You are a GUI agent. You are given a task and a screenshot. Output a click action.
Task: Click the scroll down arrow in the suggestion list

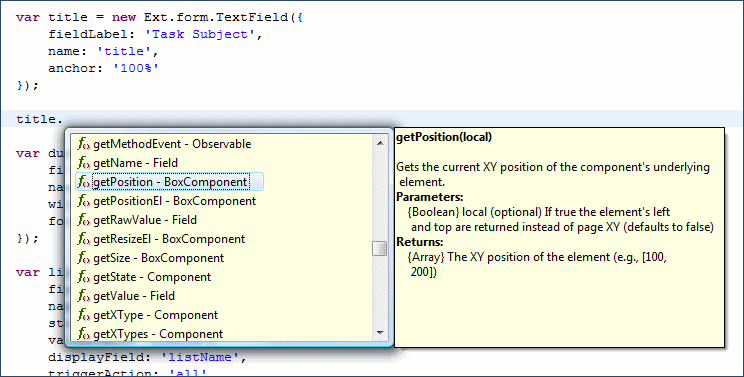(380, 333)
